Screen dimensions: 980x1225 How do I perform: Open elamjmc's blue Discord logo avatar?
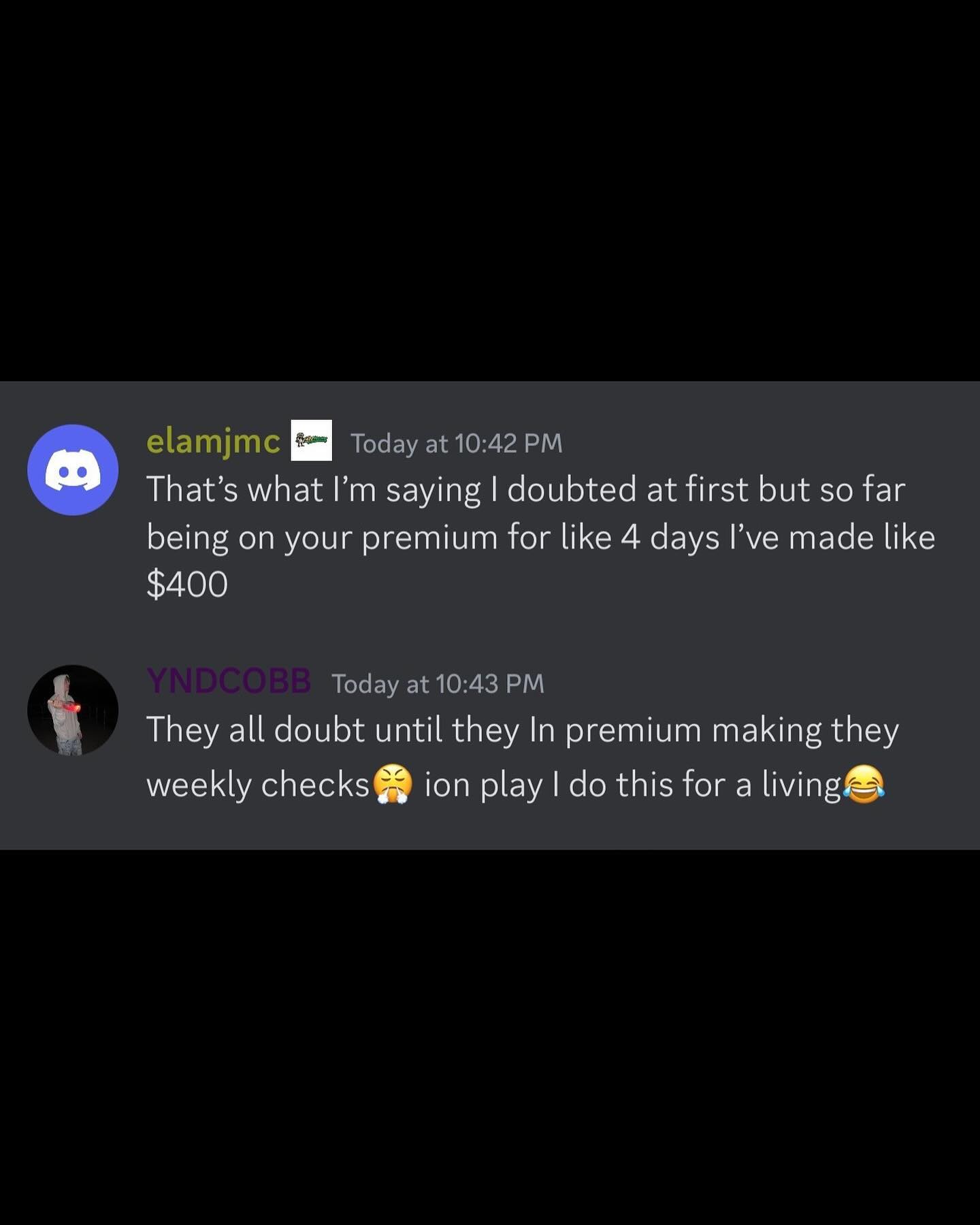73,470
